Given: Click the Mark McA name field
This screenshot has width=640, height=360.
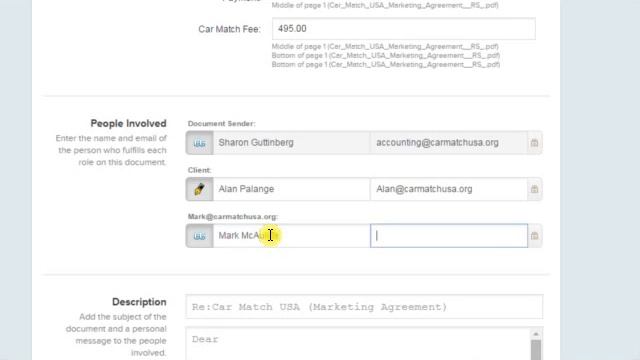Looking at the screenshot, I should [291, 236].
